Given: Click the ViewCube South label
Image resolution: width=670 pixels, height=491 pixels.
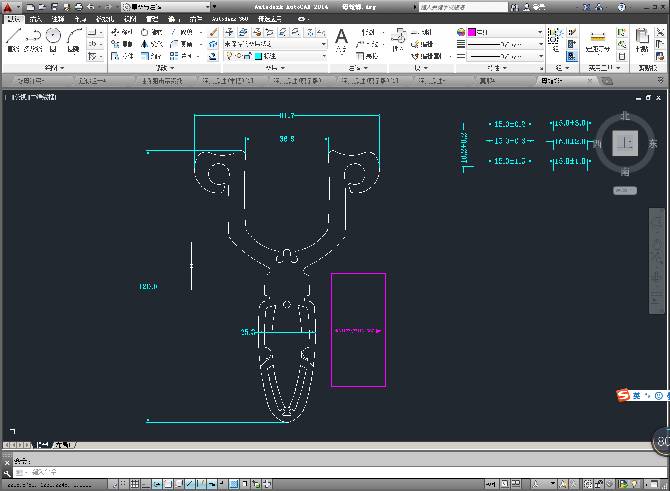Looking at the screenshot, I should [x=625, y=172].
